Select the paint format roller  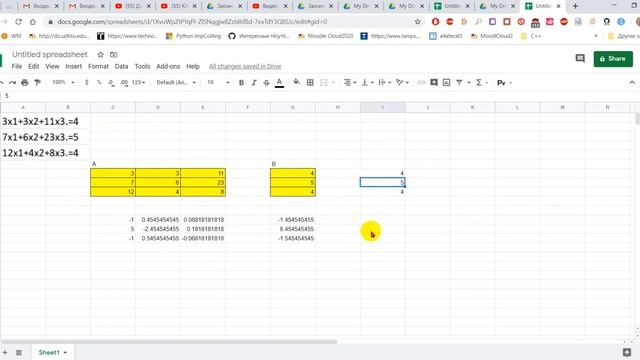pyautogui.click(x=38, y=82)
